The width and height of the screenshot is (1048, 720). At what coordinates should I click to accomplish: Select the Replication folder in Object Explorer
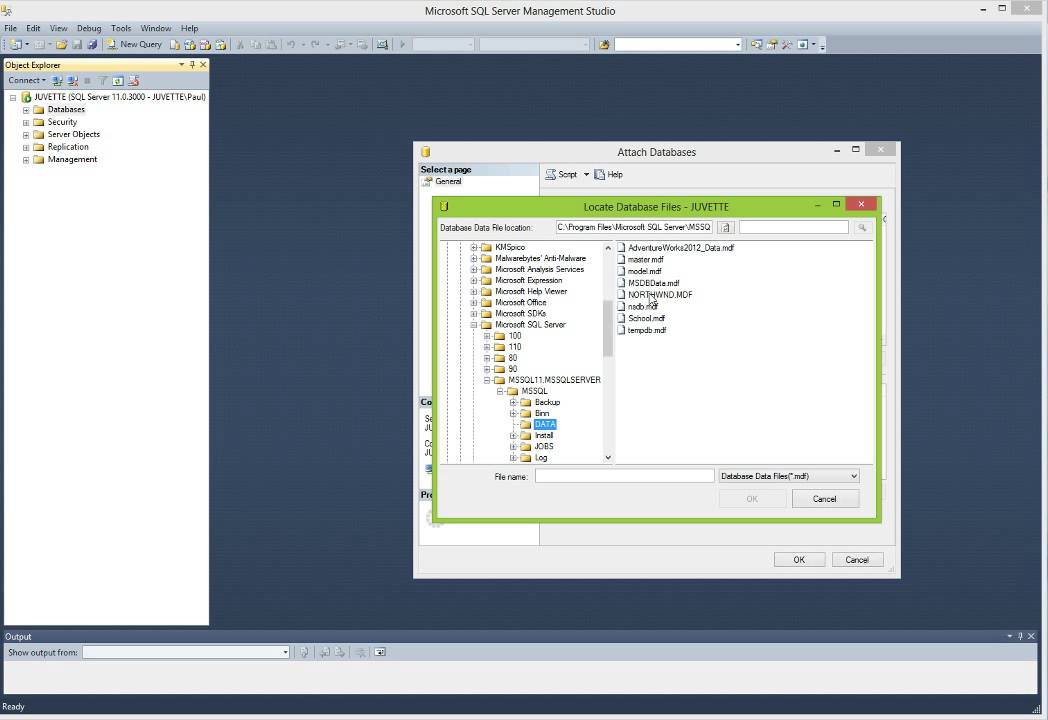(68, 147)
